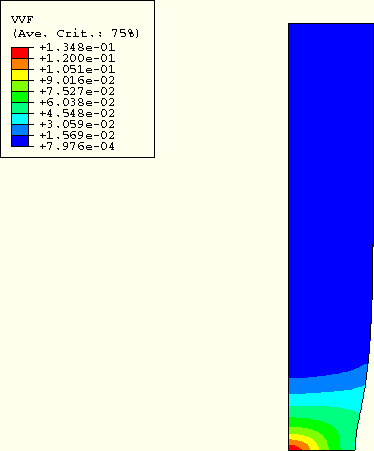Click the +1.348e-01 maximum legend value
The image size is (374, 451).
pyautogui.click(x=77, y=47)
